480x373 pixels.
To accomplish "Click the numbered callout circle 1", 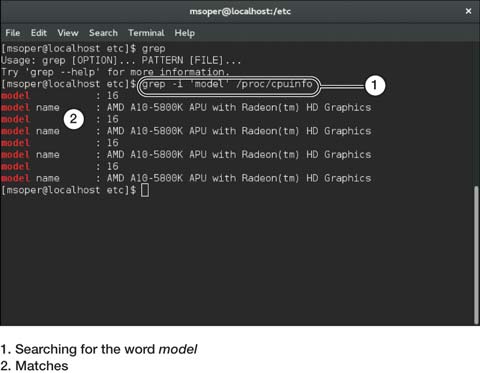I will (x=375, y=85).
